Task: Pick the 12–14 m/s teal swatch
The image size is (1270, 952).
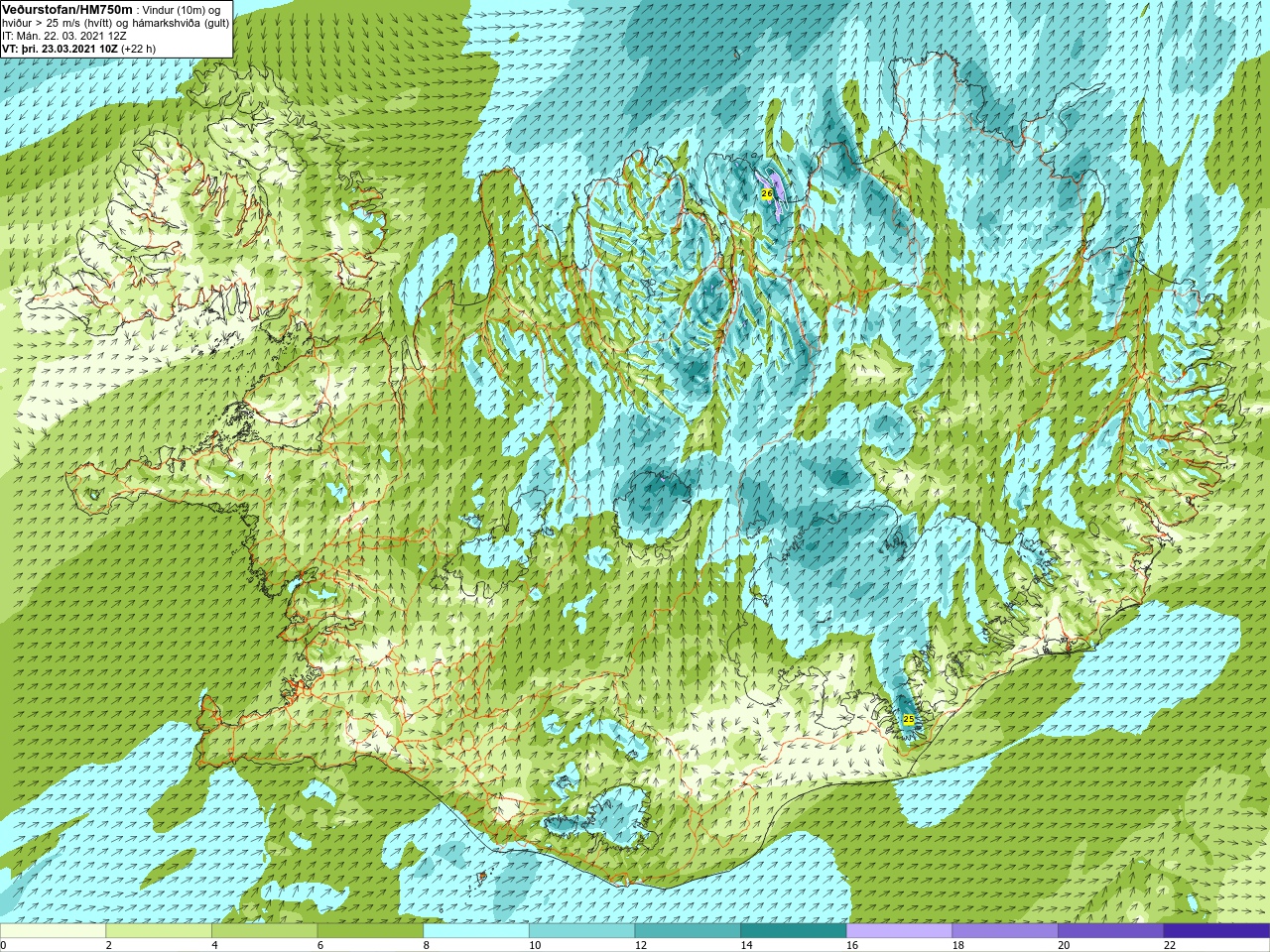Action: 688,931
